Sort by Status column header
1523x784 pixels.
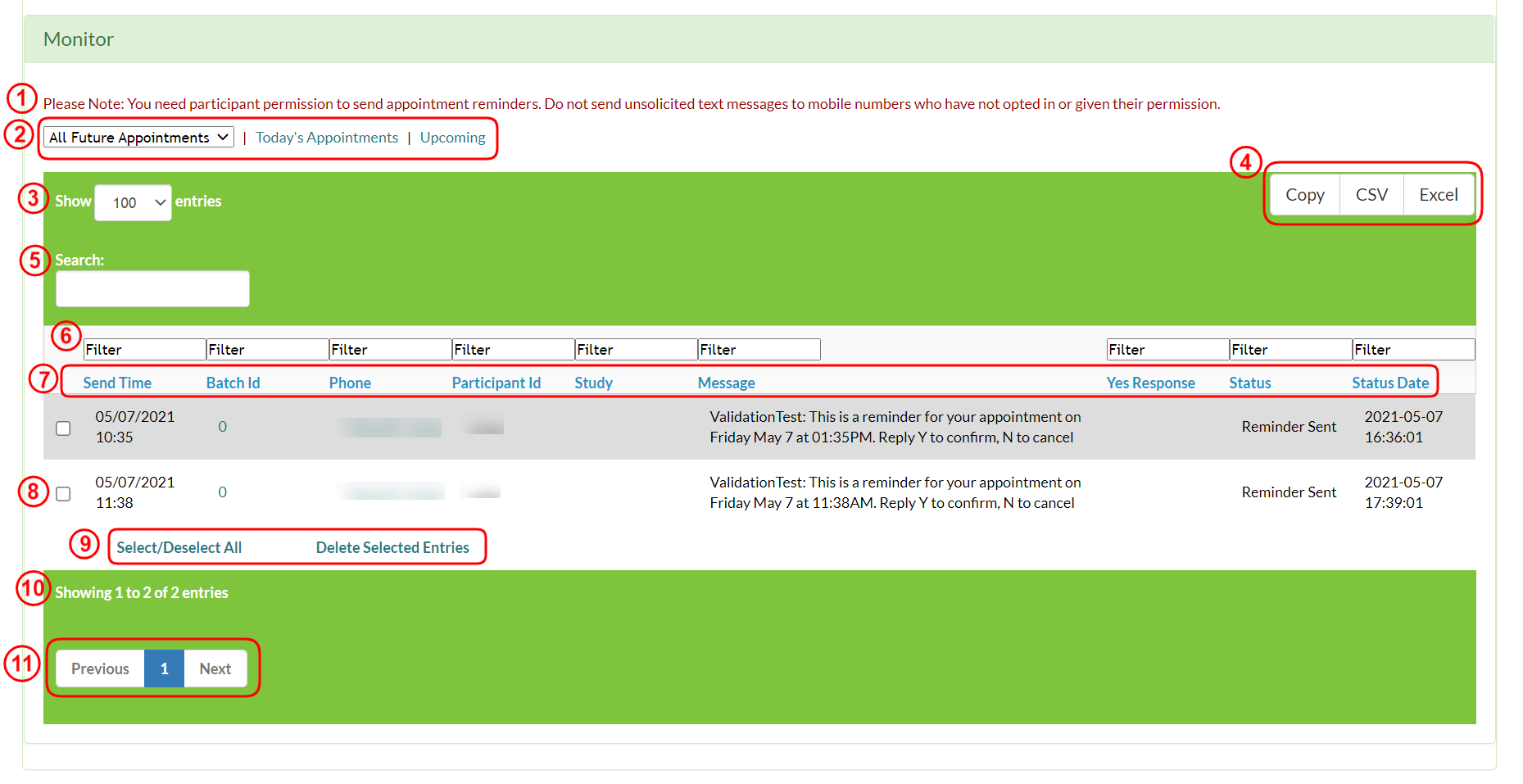coord(1249,383)
